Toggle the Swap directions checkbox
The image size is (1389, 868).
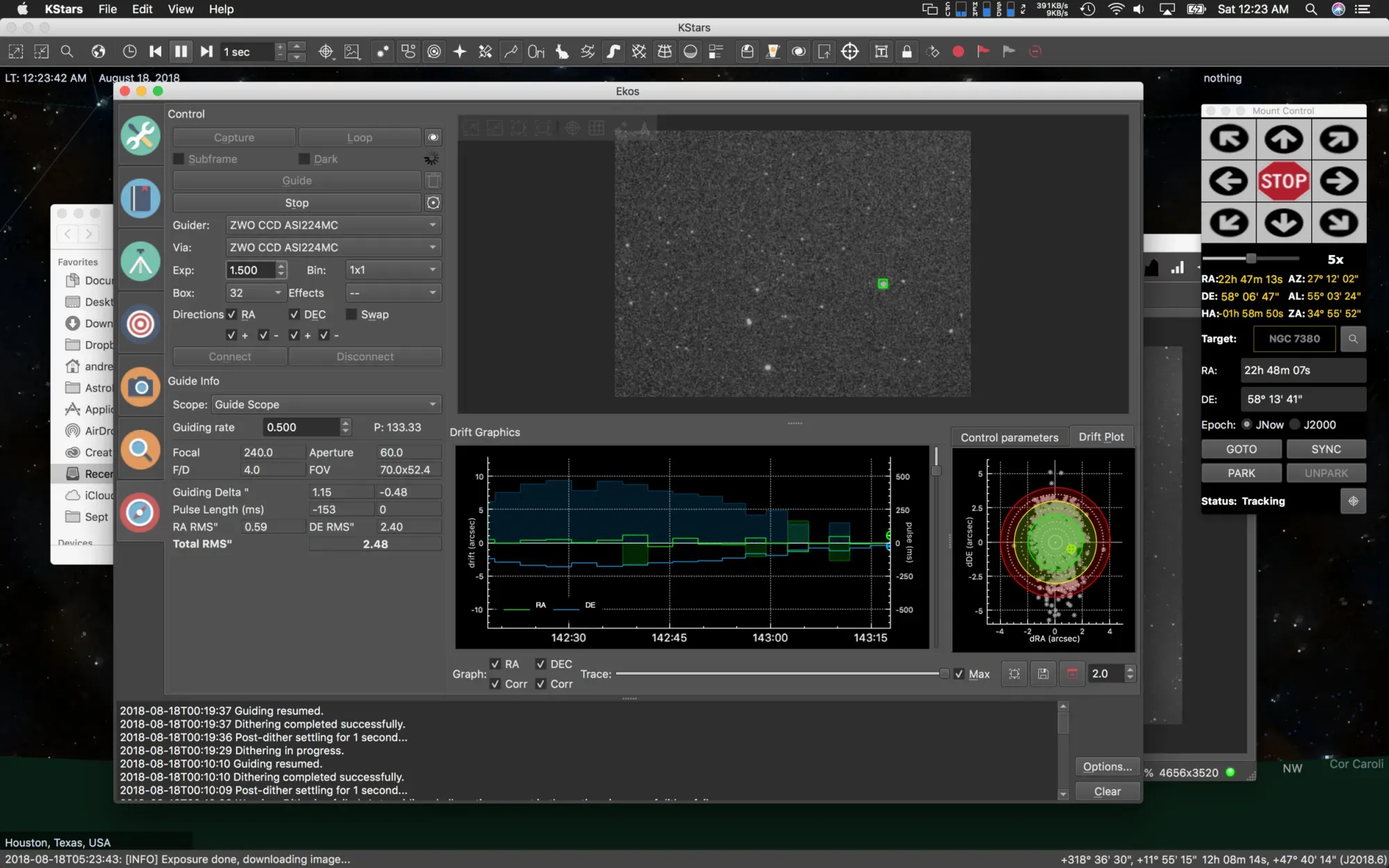(x=351, y=315)
